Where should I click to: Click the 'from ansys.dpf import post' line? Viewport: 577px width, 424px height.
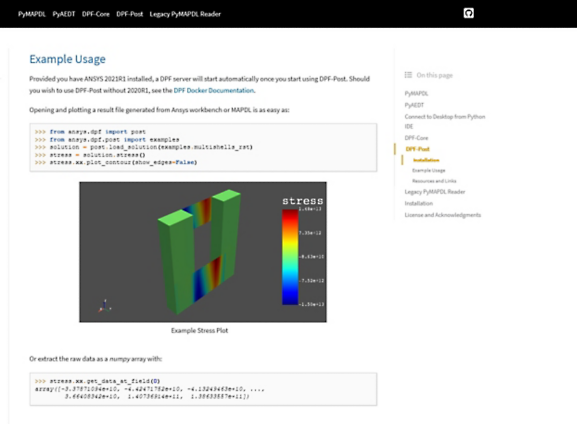(x=90, y=132)
